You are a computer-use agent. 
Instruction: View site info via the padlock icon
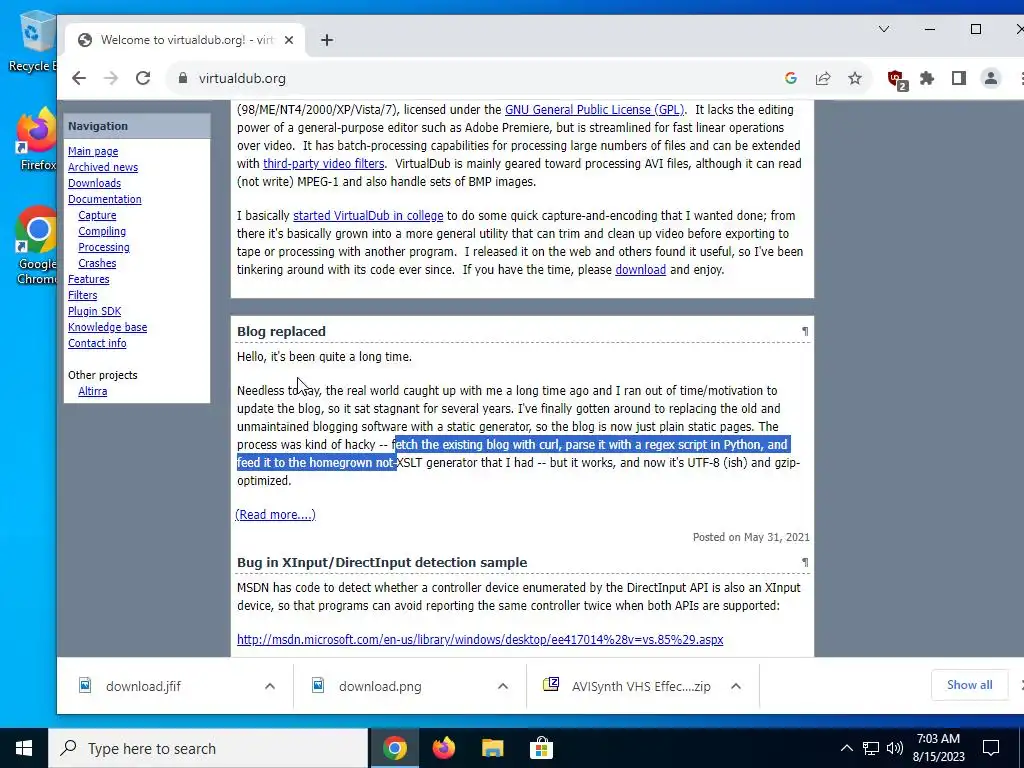pos(183,78)
